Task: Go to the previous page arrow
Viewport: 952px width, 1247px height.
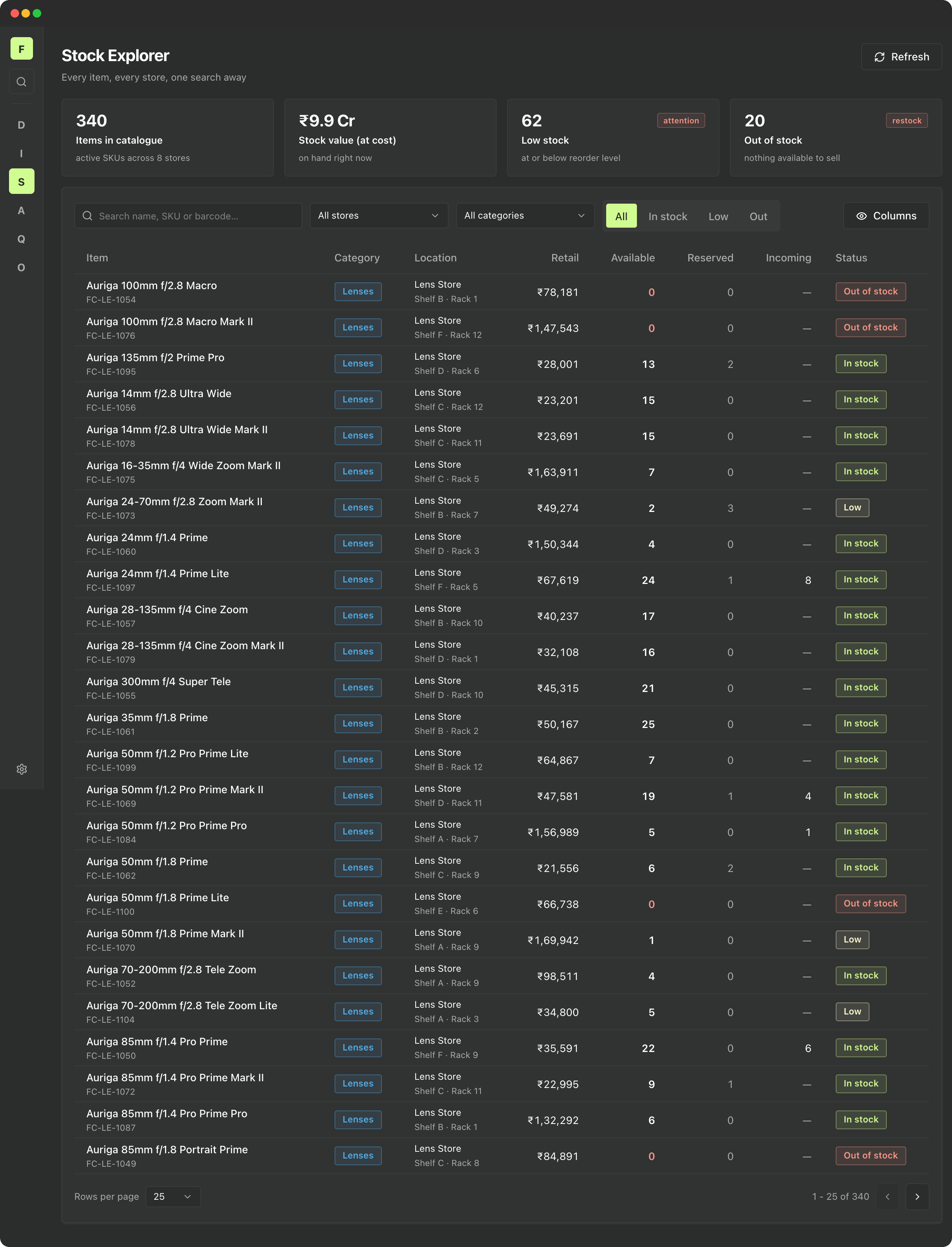Action: (887, 1197)
